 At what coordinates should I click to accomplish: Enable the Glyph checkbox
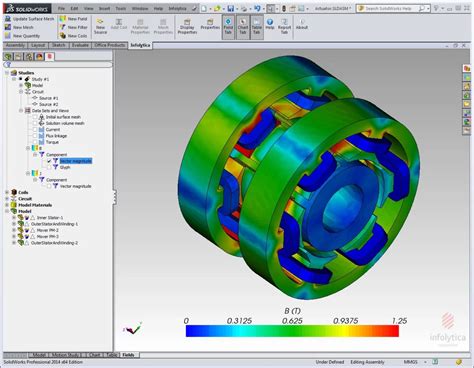coord(49,167)
